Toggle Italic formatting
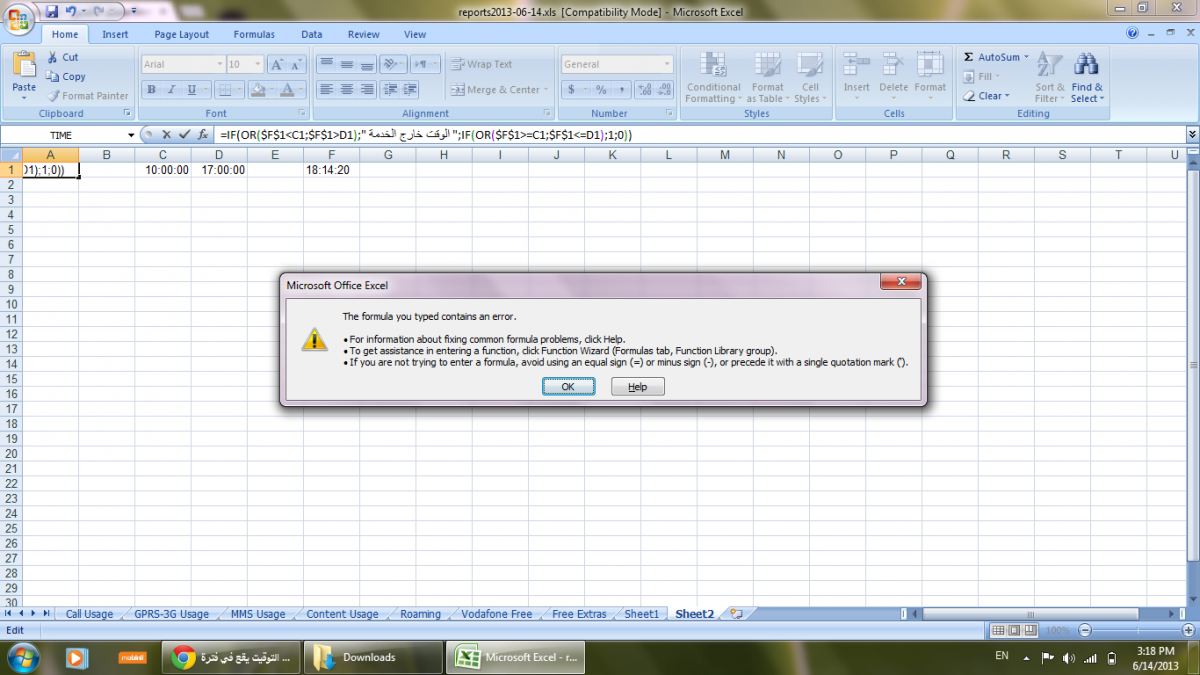 [172, 90]
